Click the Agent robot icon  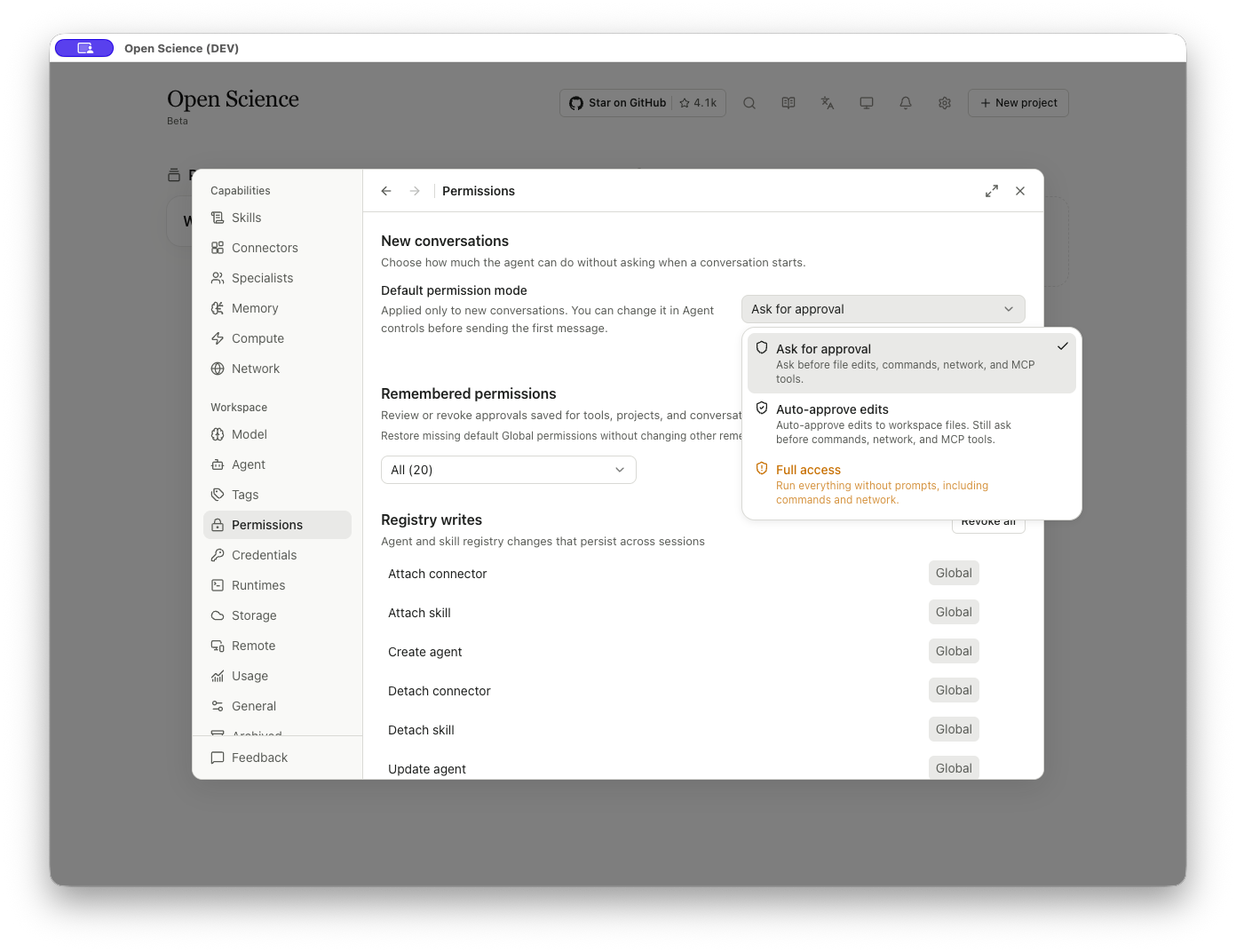coord(218,464)
